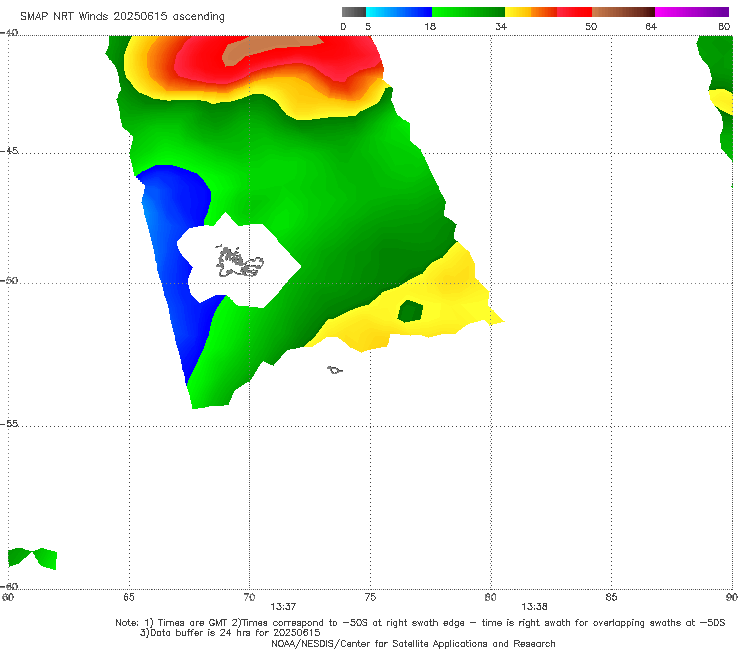The width and height of the screenshot is (740, 650).
Task: Click the "NOAA/NESDIS/Center for Satellite Applications and Research" credit
Action: [413, 643]
